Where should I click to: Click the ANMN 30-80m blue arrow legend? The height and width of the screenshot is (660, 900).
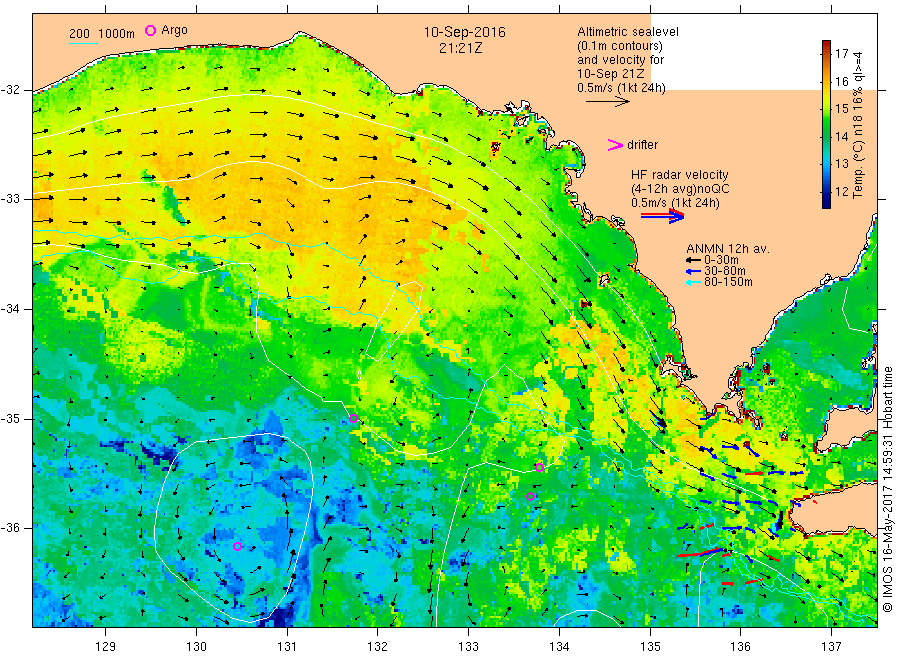click(693, 271)
